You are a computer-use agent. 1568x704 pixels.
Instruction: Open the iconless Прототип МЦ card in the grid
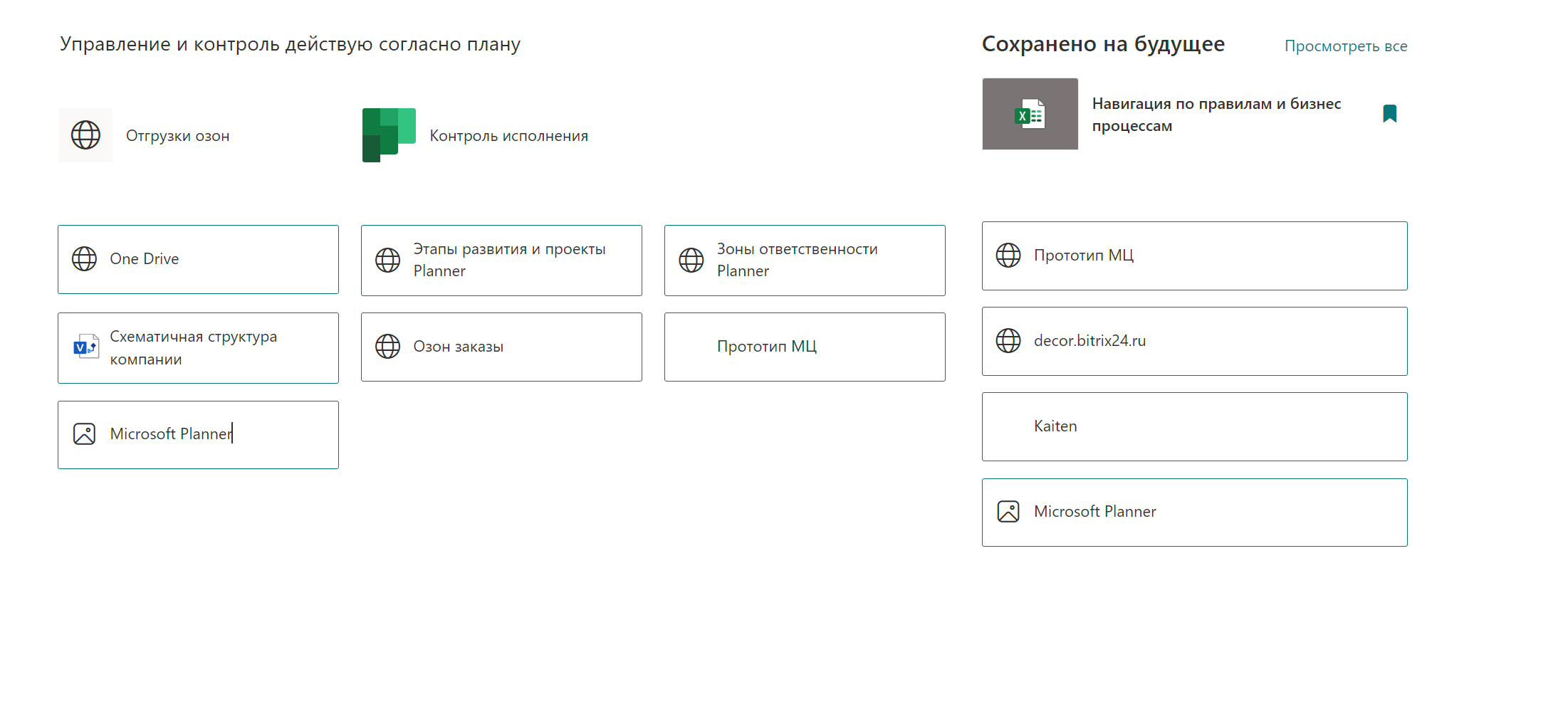tap(805, 347)
